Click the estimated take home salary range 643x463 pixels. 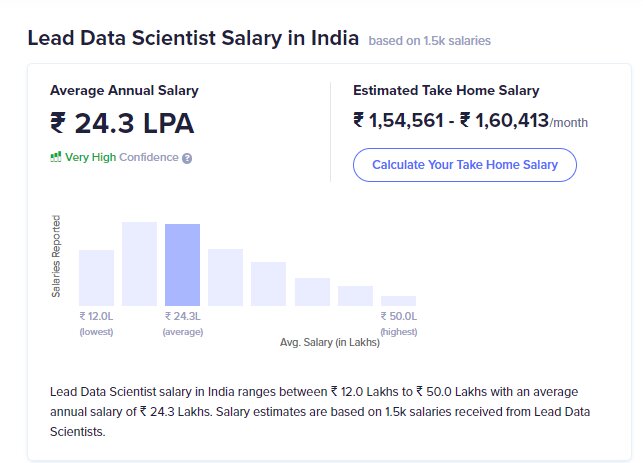(451, 121)
